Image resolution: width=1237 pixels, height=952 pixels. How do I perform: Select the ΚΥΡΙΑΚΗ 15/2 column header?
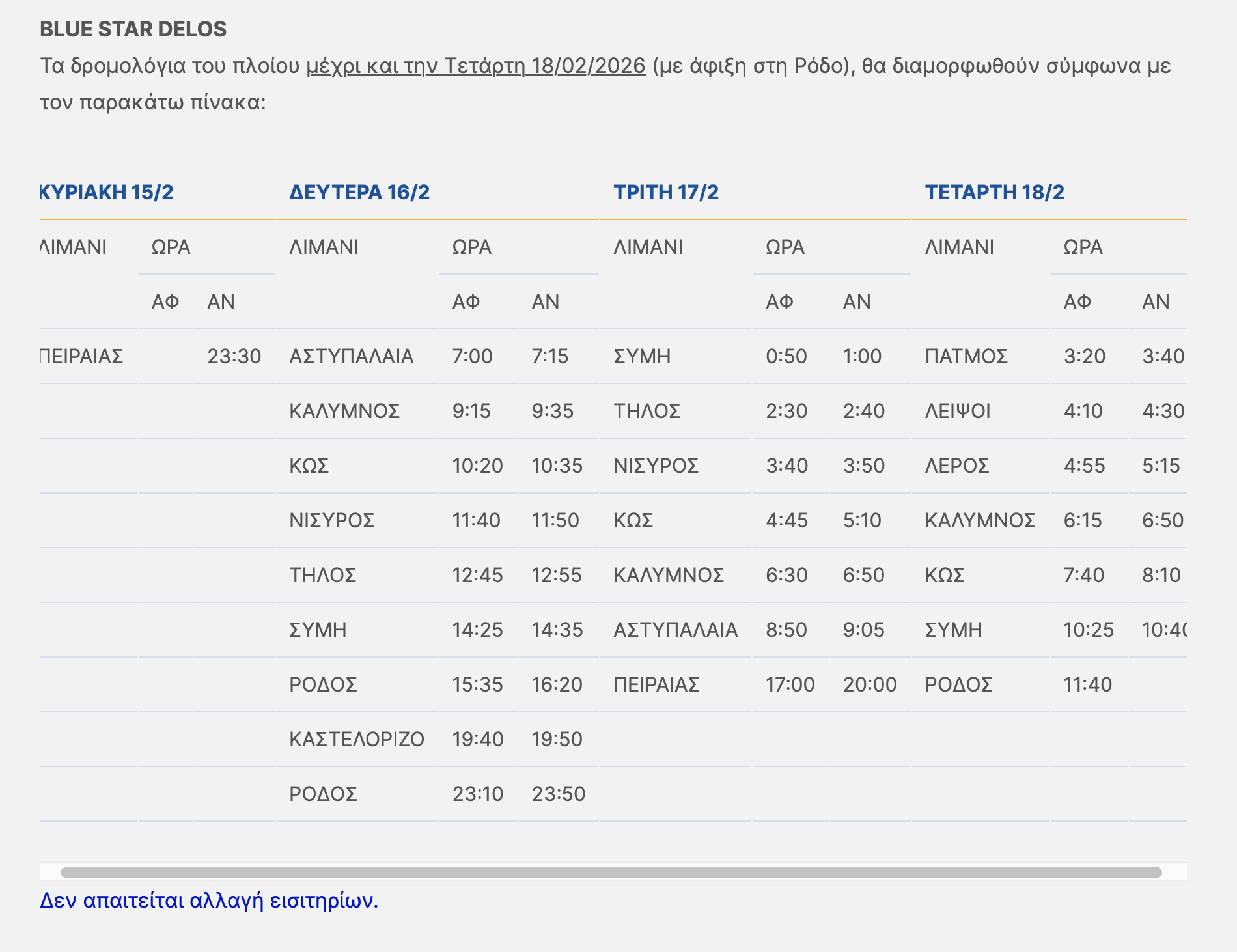point(107,192)
